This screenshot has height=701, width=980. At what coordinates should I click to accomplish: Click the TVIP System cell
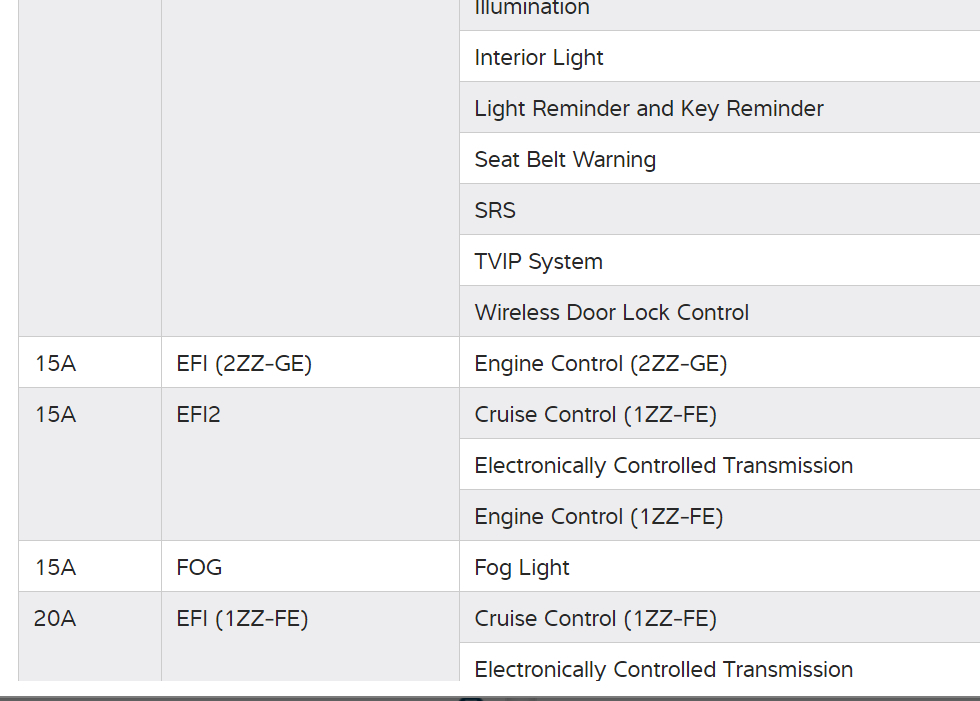[538, 262]
